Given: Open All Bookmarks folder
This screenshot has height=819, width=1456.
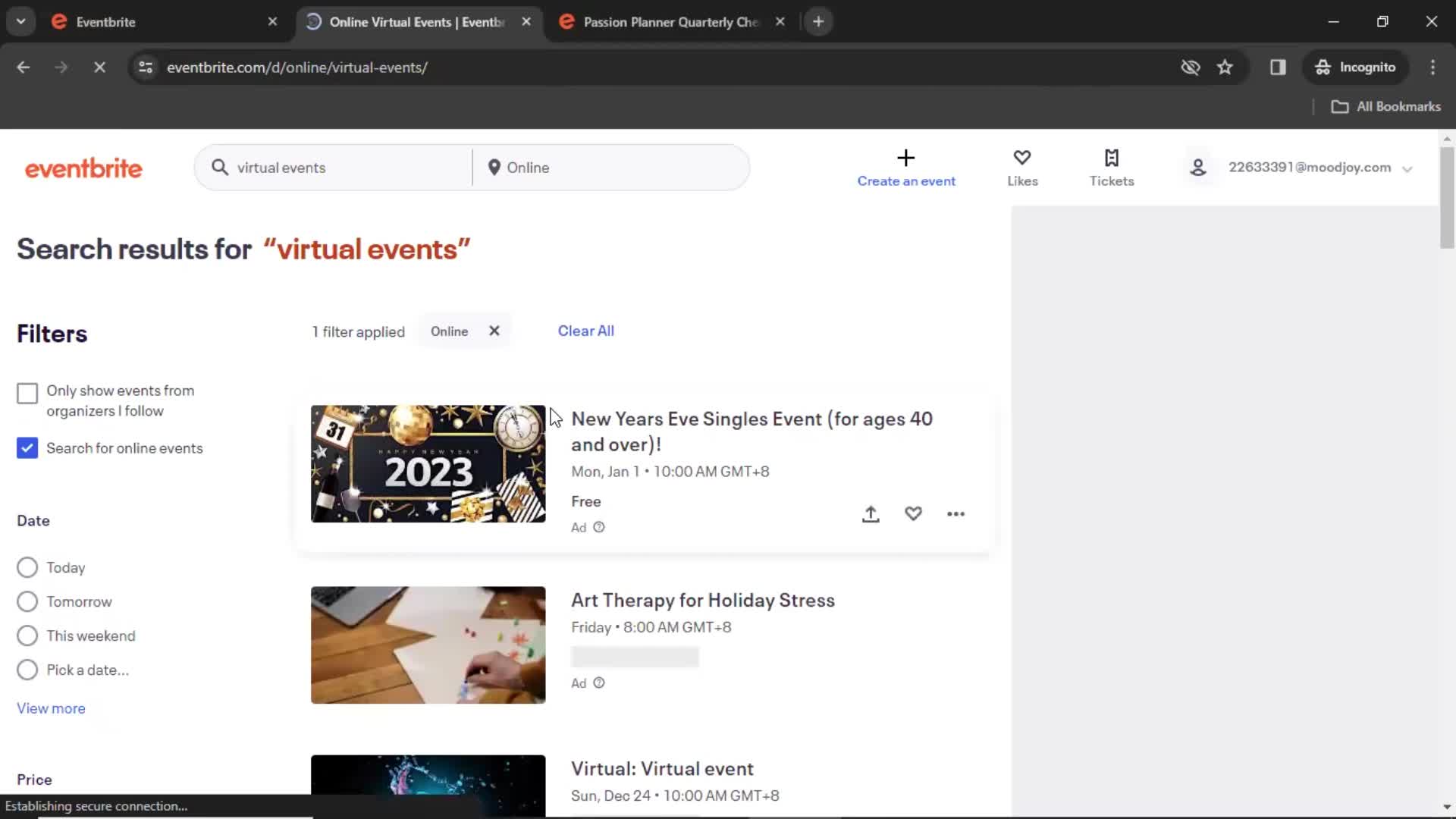Looking at the screenshot, I should pos(1386,107).
